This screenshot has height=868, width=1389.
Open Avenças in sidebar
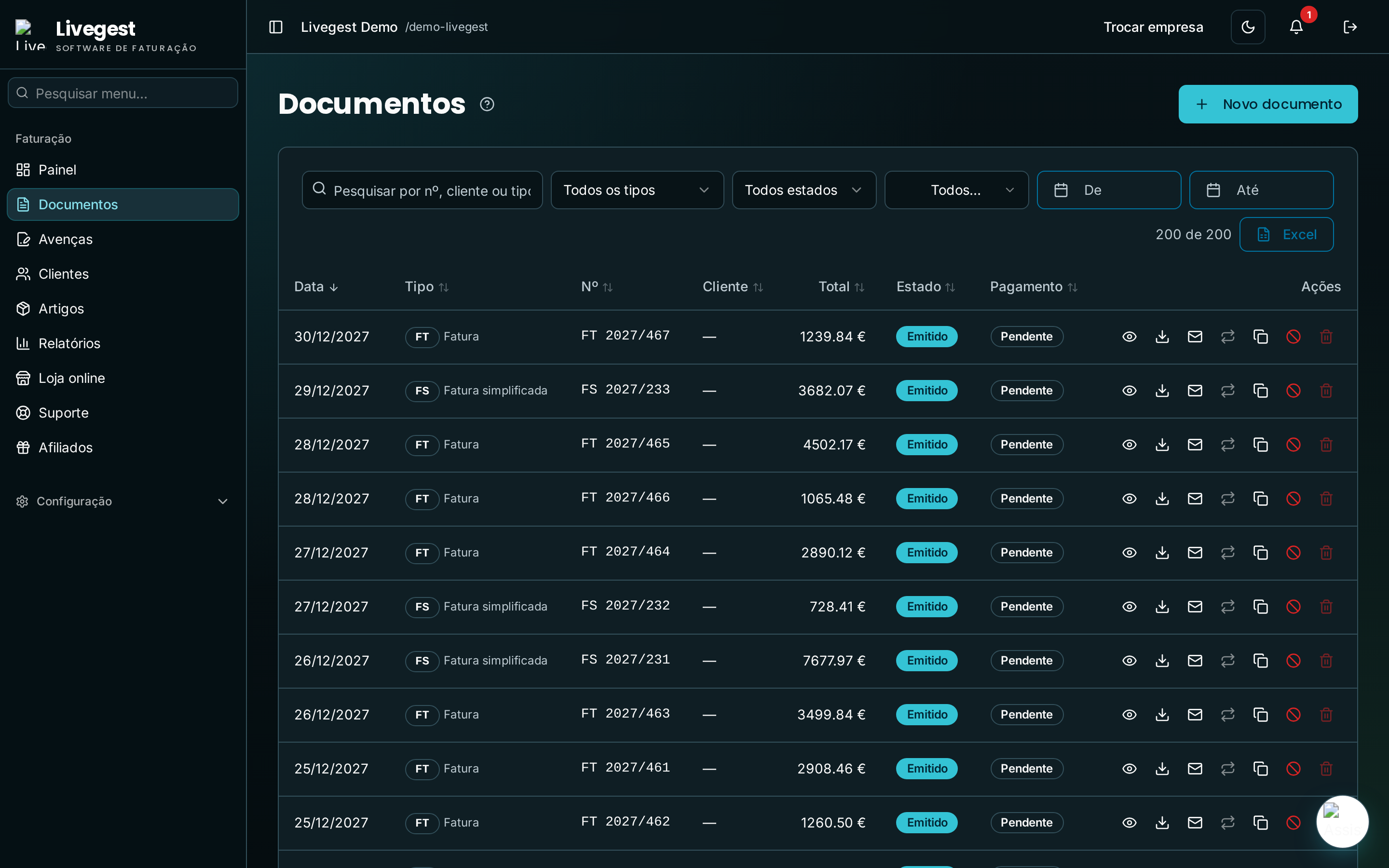click(x=122, y=239)
